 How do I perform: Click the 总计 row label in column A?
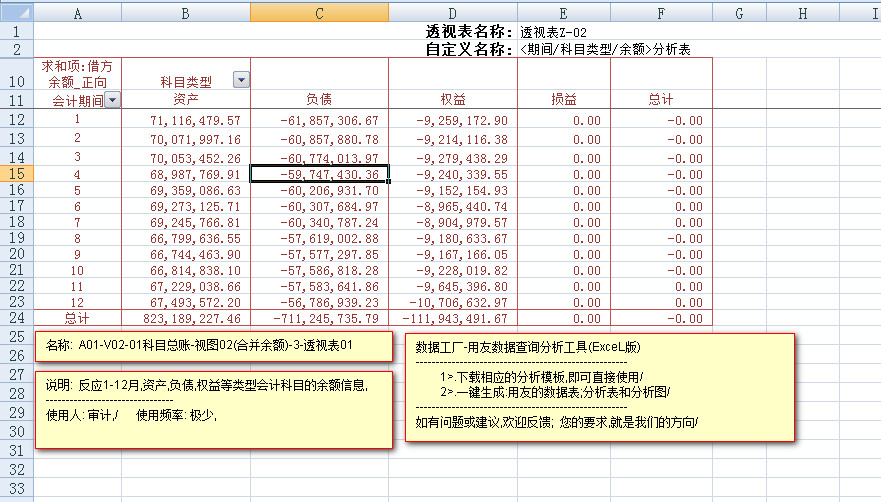78,319
